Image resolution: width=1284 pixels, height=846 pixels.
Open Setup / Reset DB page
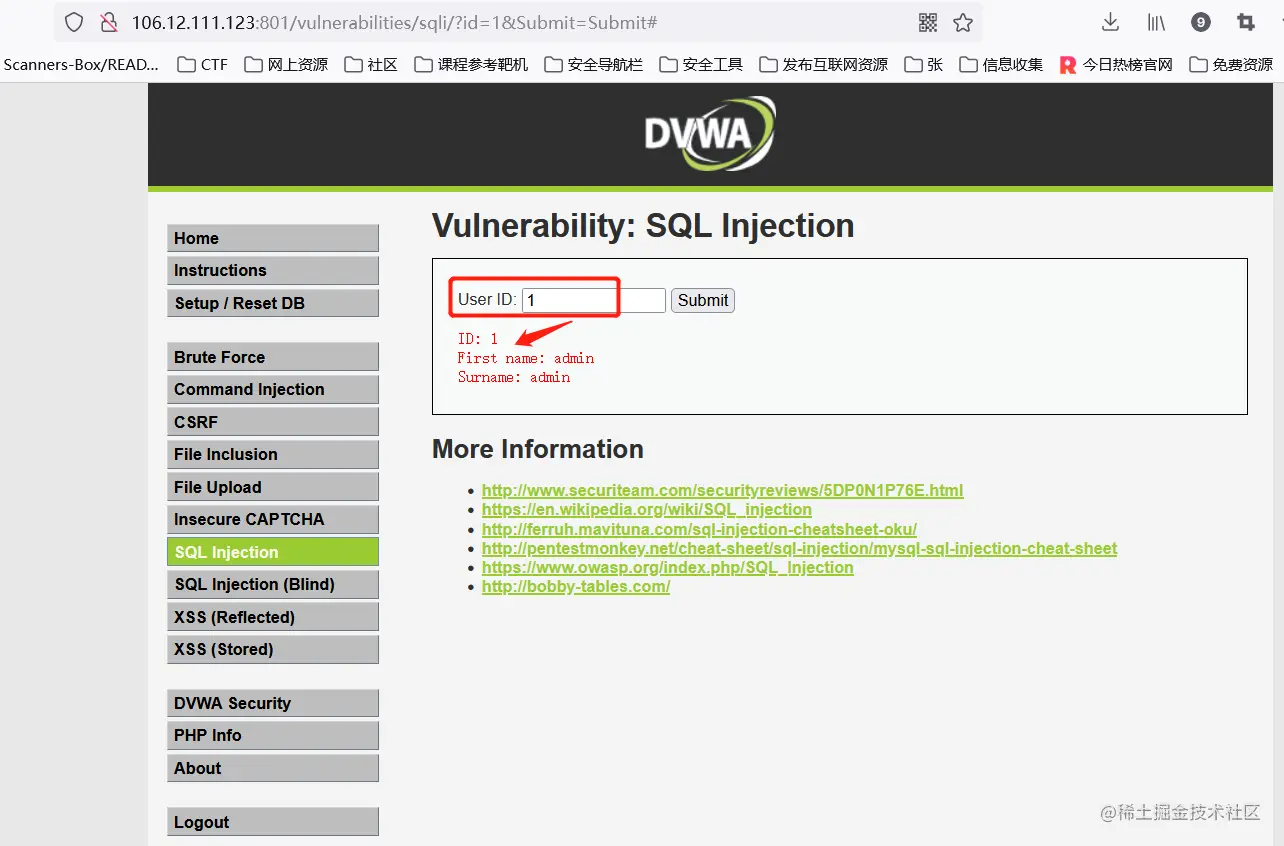point(273,303)
